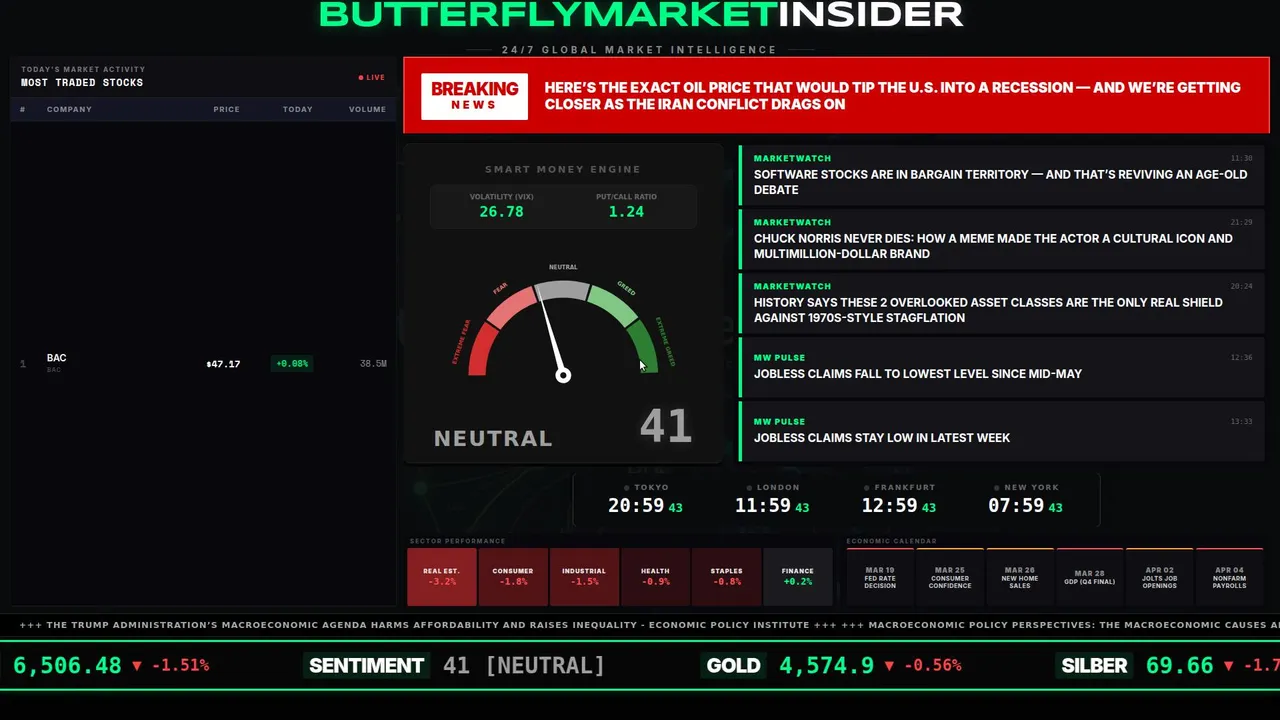Click the red LIVE indicator

[371, 77]
